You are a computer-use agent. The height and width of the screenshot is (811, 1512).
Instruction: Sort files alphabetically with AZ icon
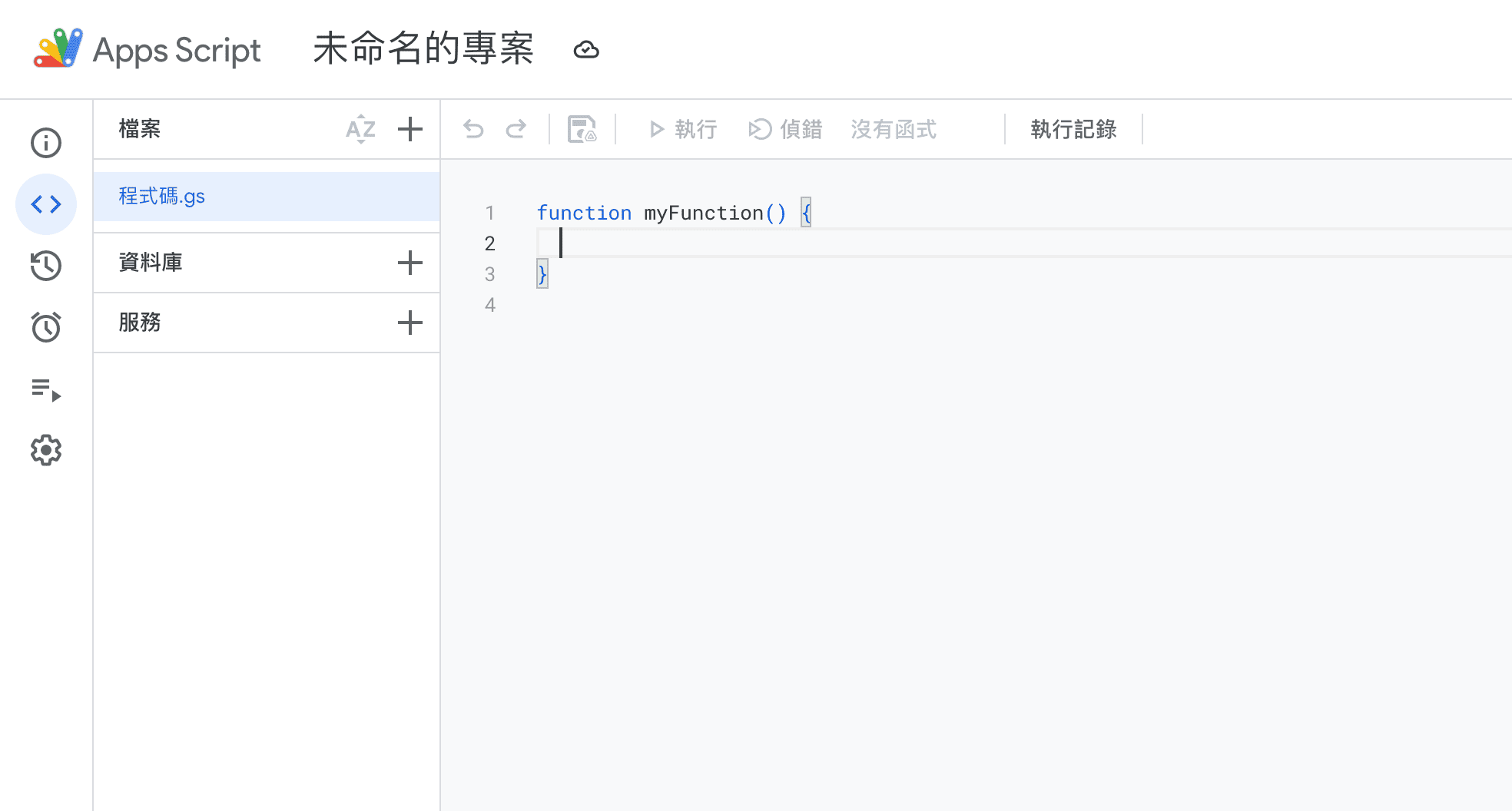(x=360, y=129)
